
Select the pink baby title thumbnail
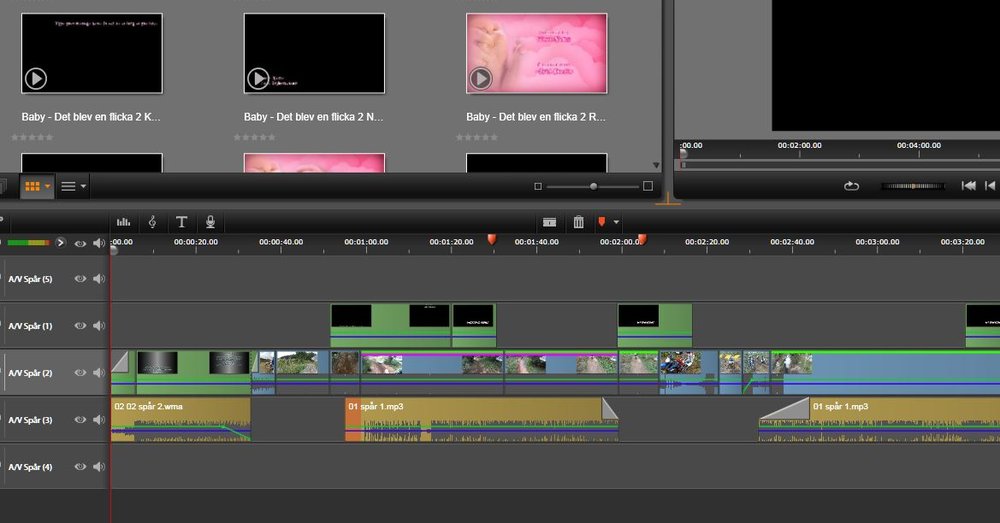click(536, 53)
